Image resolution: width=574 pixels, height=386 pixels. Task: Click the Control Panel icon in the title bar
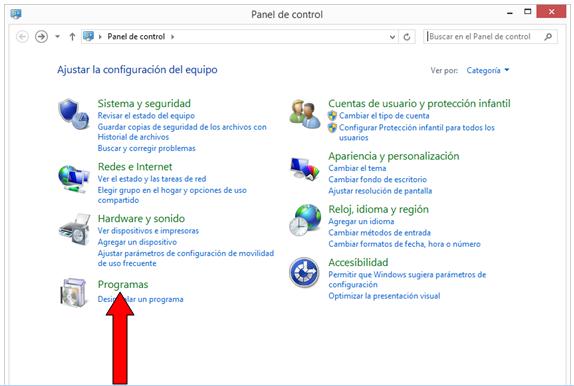coord(16,14)
